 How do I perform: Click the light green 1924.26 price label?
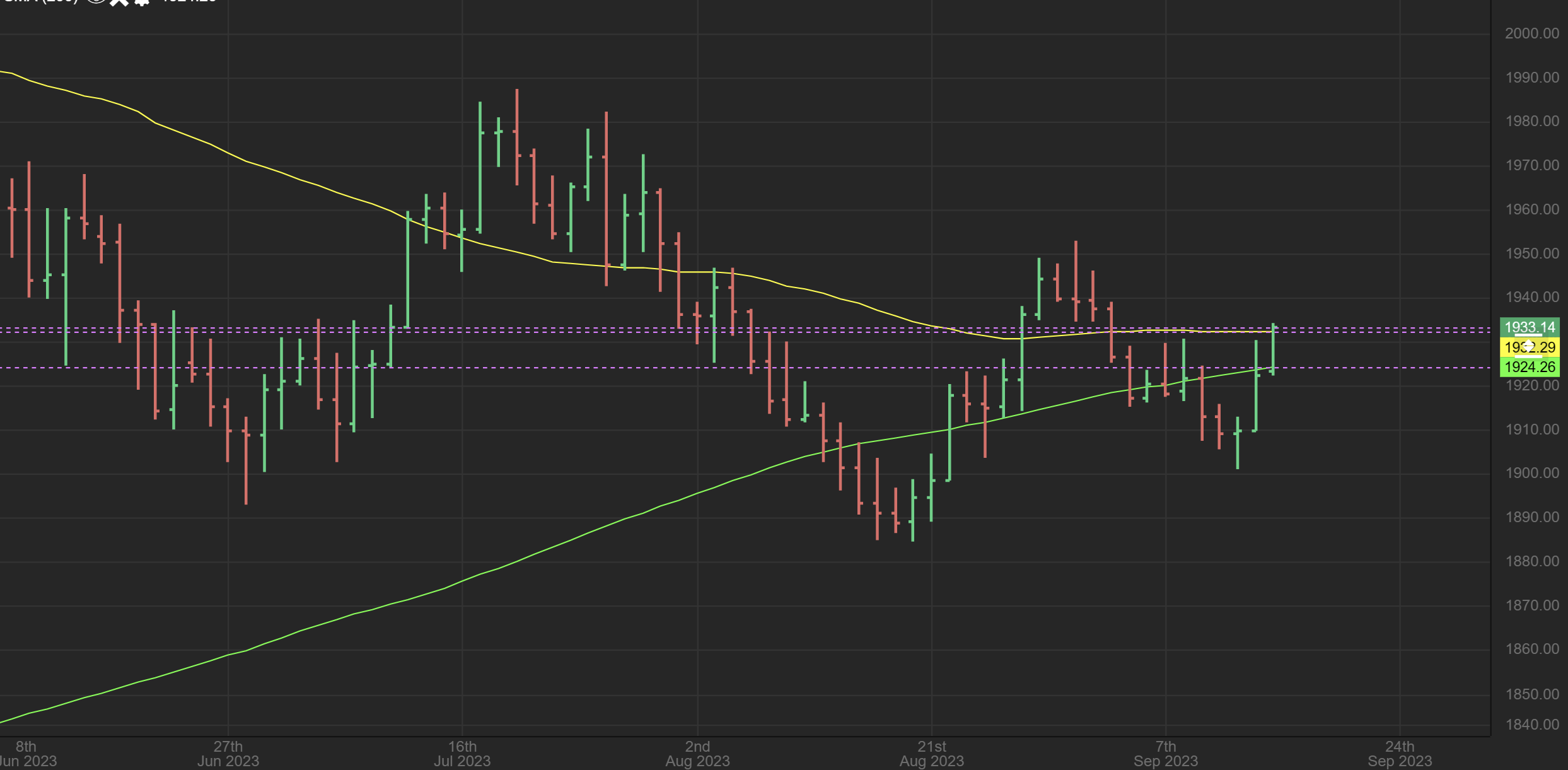tap(1530, 367)
